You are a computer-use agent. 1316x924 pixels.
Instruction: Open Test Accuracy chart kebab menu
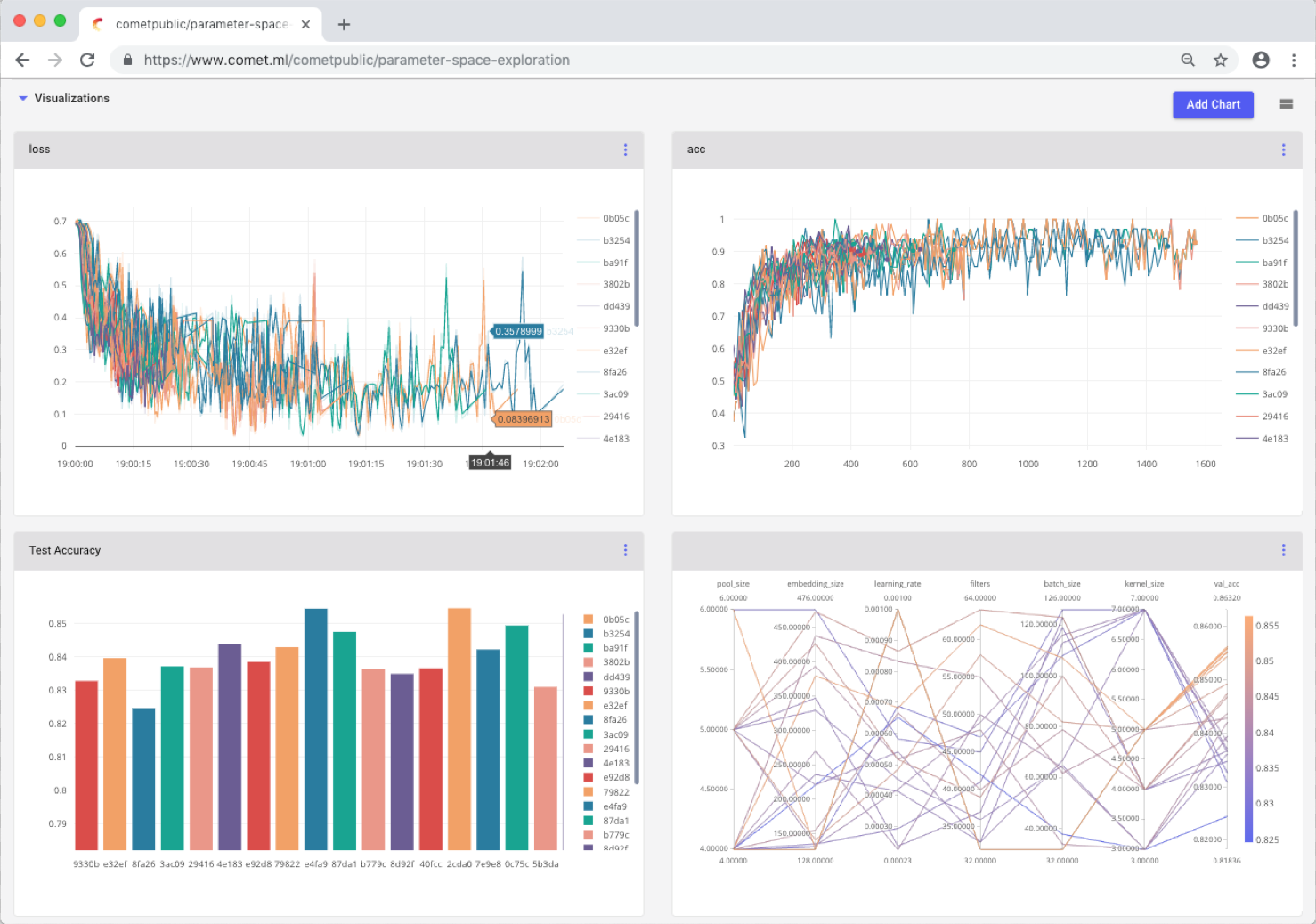coord(625,550)
